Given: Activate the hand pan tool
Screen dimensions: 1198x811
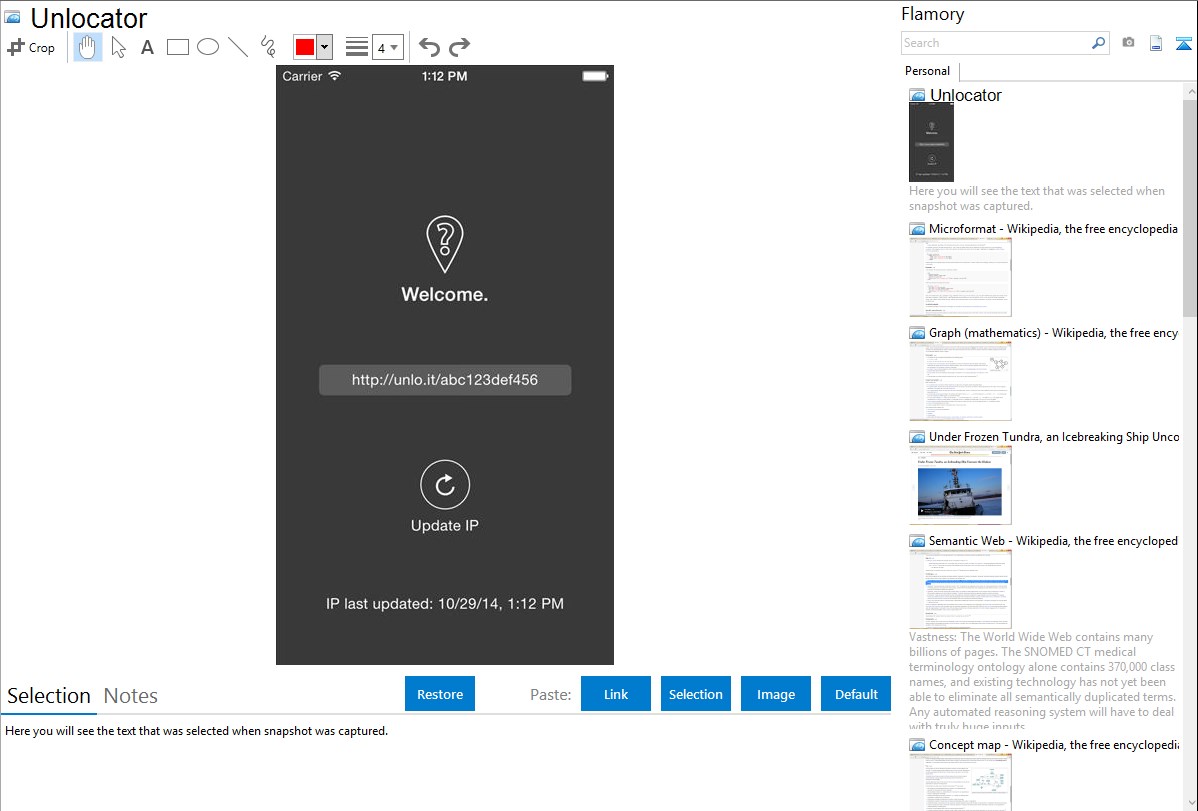Looking at the screenshot, I should [88, 47].
